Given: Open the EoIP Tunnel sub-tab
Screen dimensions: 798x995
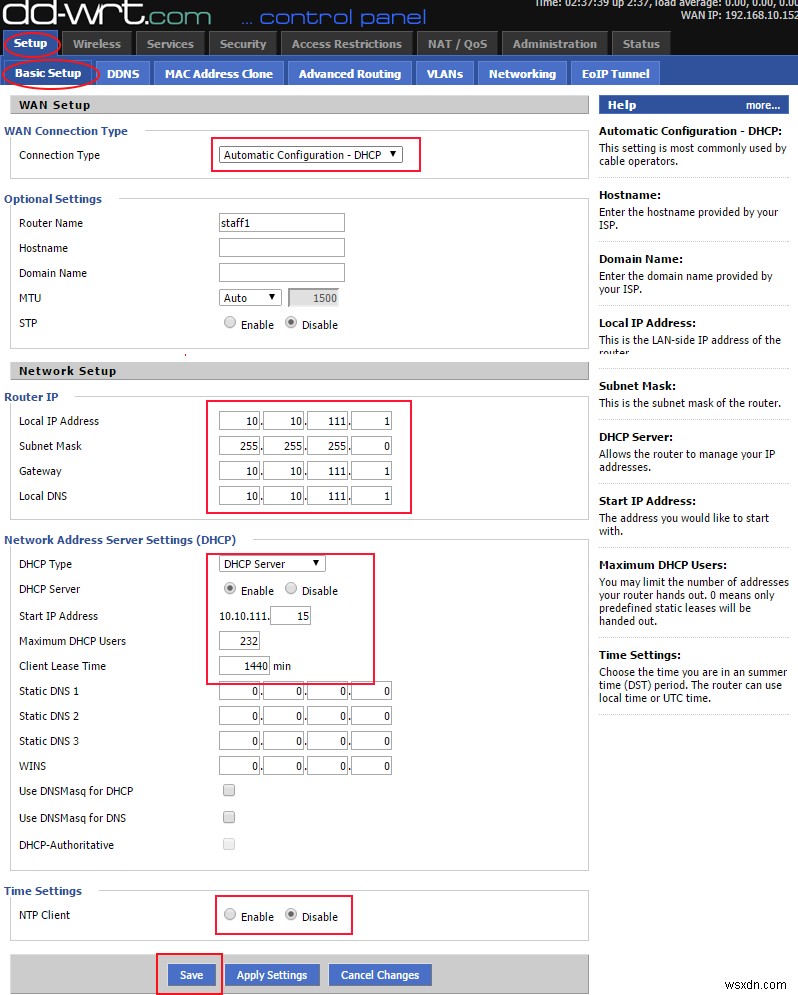Looking at the screenshot, I should click(x=615, y=74).
